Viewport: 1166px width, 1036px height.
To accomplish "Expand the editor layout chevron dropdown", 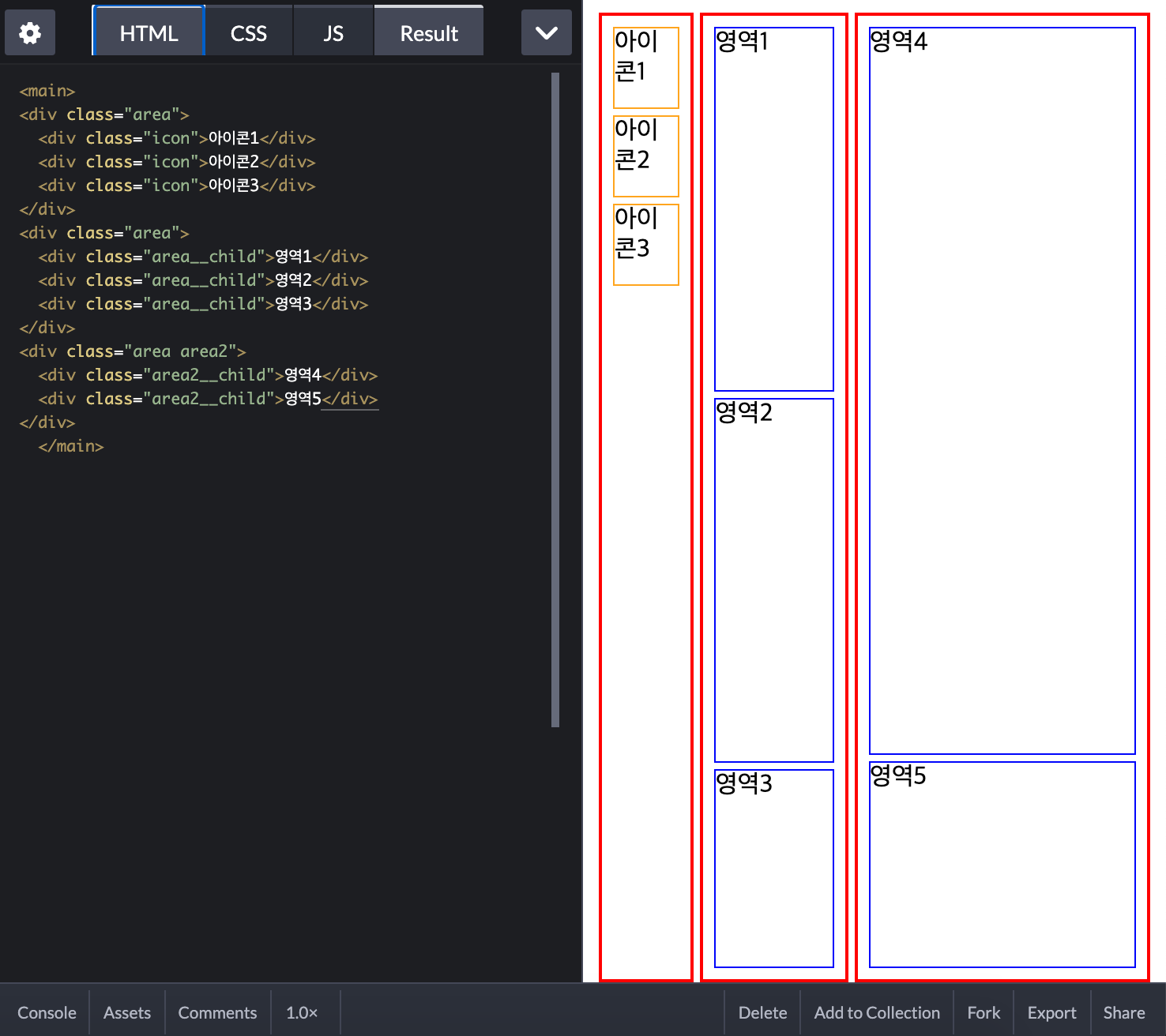I will [x=547, y=33].
